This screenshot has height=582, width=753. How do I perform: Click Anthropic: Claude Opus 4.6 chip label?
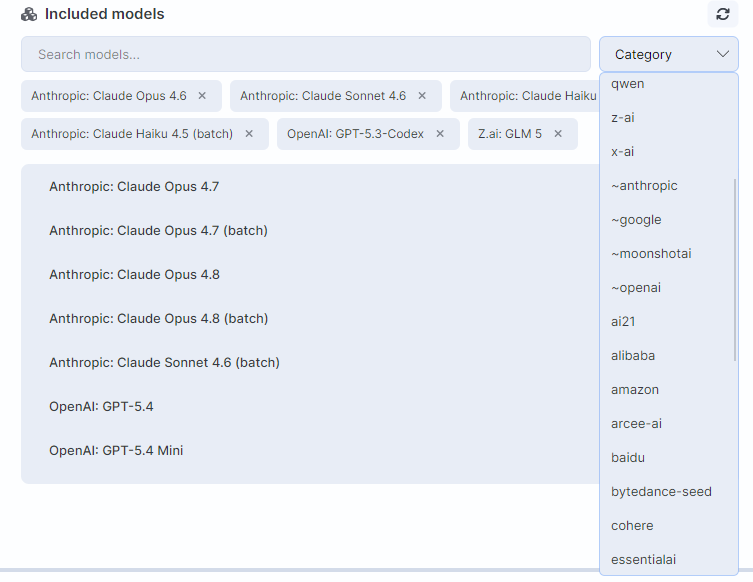[x=109, y=96]
